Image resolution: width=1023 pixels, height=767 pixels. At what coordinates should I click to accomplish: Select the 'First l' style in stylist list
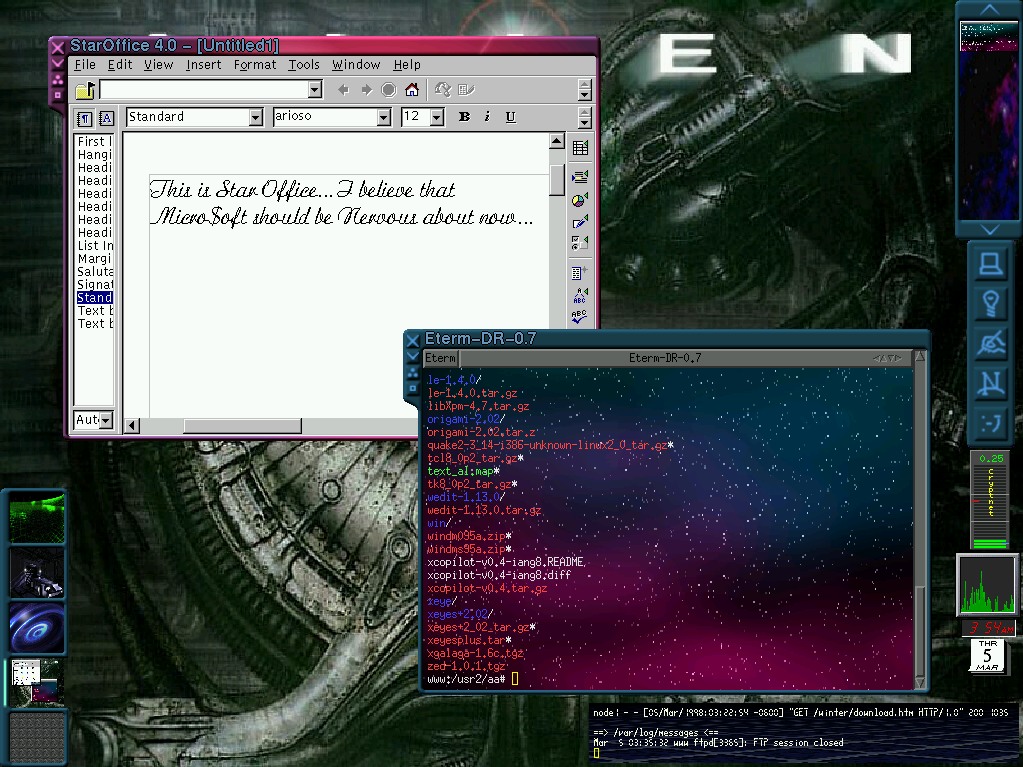point(95,142)
